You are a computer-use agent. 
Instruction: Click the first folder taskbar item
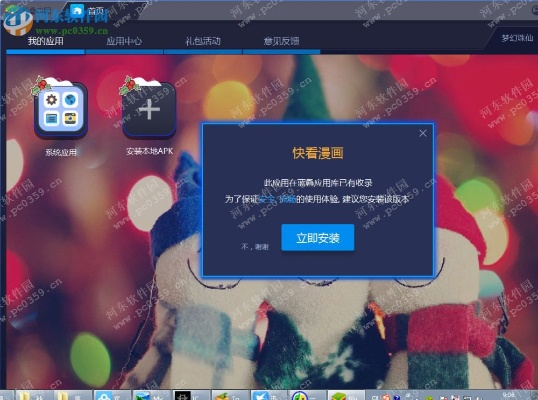(x=34, y=395)
